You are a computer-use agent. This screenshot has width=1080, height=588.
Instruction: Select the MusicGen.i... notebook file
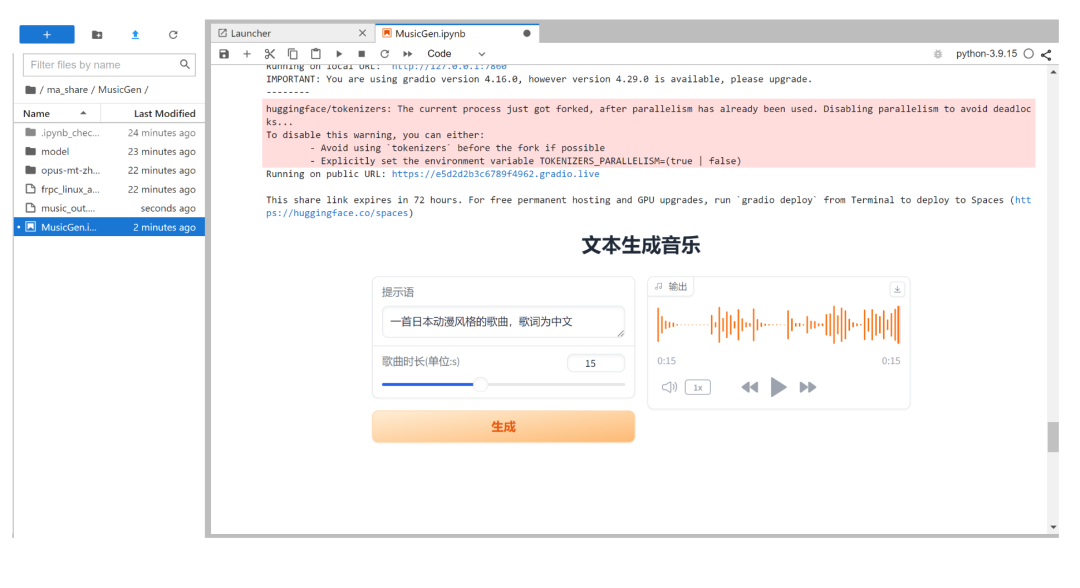[110, 227]
